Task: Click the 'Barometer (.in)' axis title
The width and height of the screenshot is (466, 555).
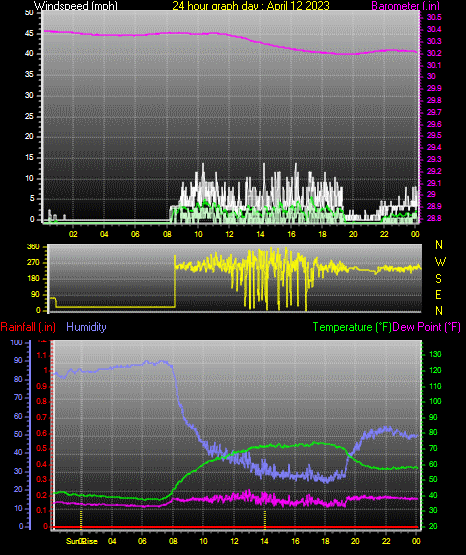Action: click(405, 6)
